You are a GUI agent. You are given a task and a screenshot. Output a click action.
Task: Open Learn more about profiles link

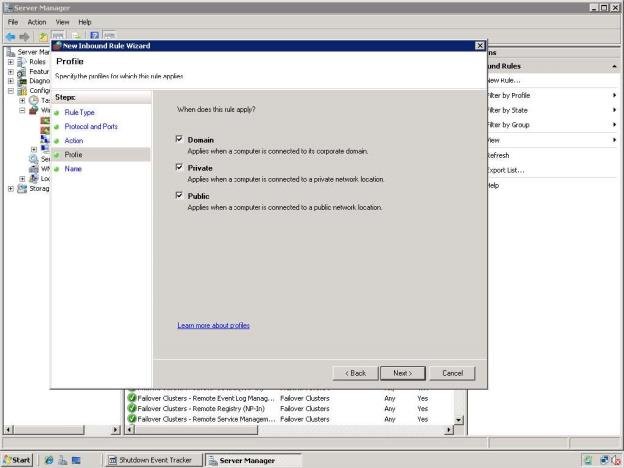click(213, 325)
